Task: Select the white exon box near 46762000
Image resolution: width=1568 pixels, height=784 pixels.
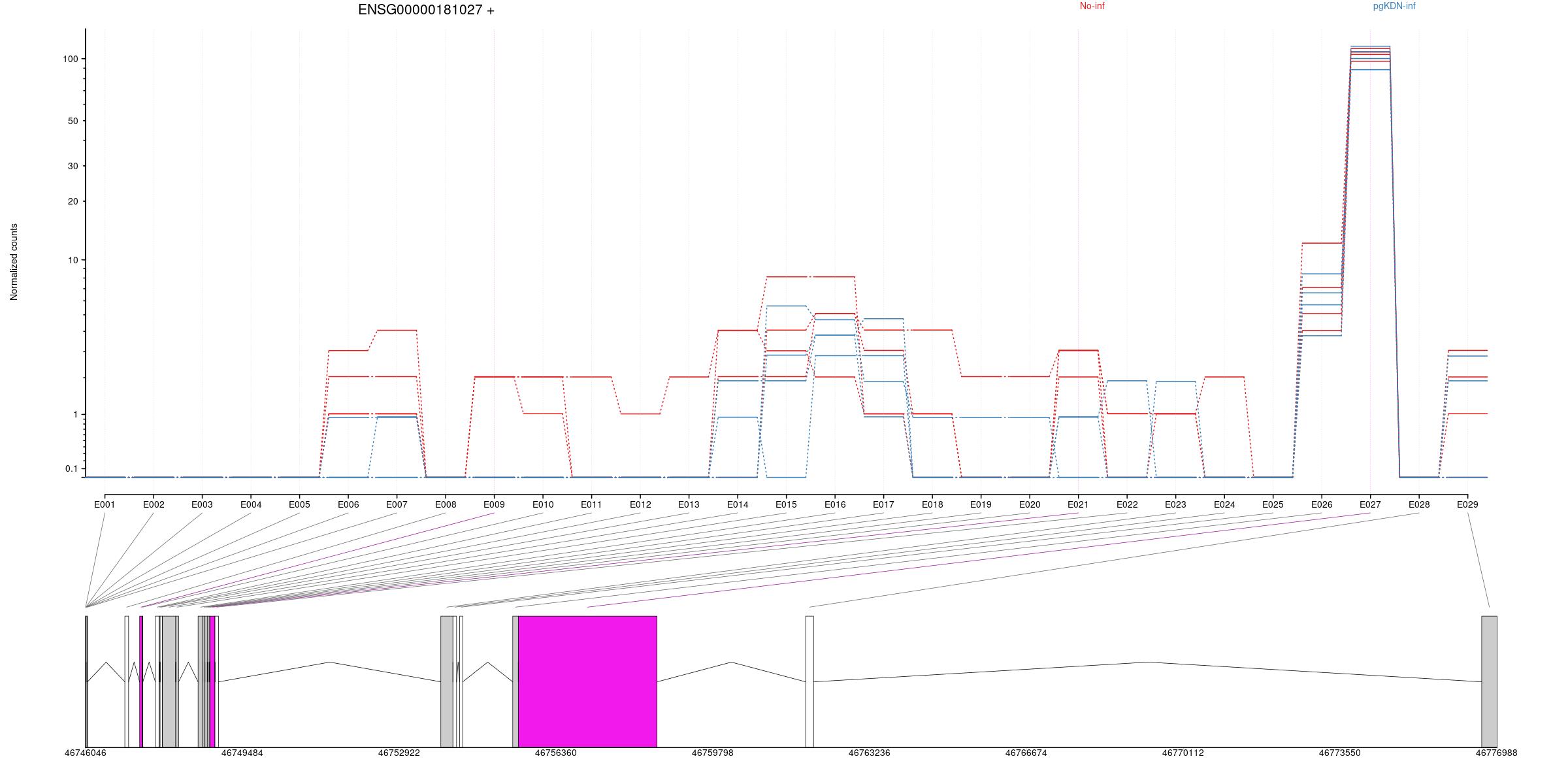Action: [x=809, y=681]
